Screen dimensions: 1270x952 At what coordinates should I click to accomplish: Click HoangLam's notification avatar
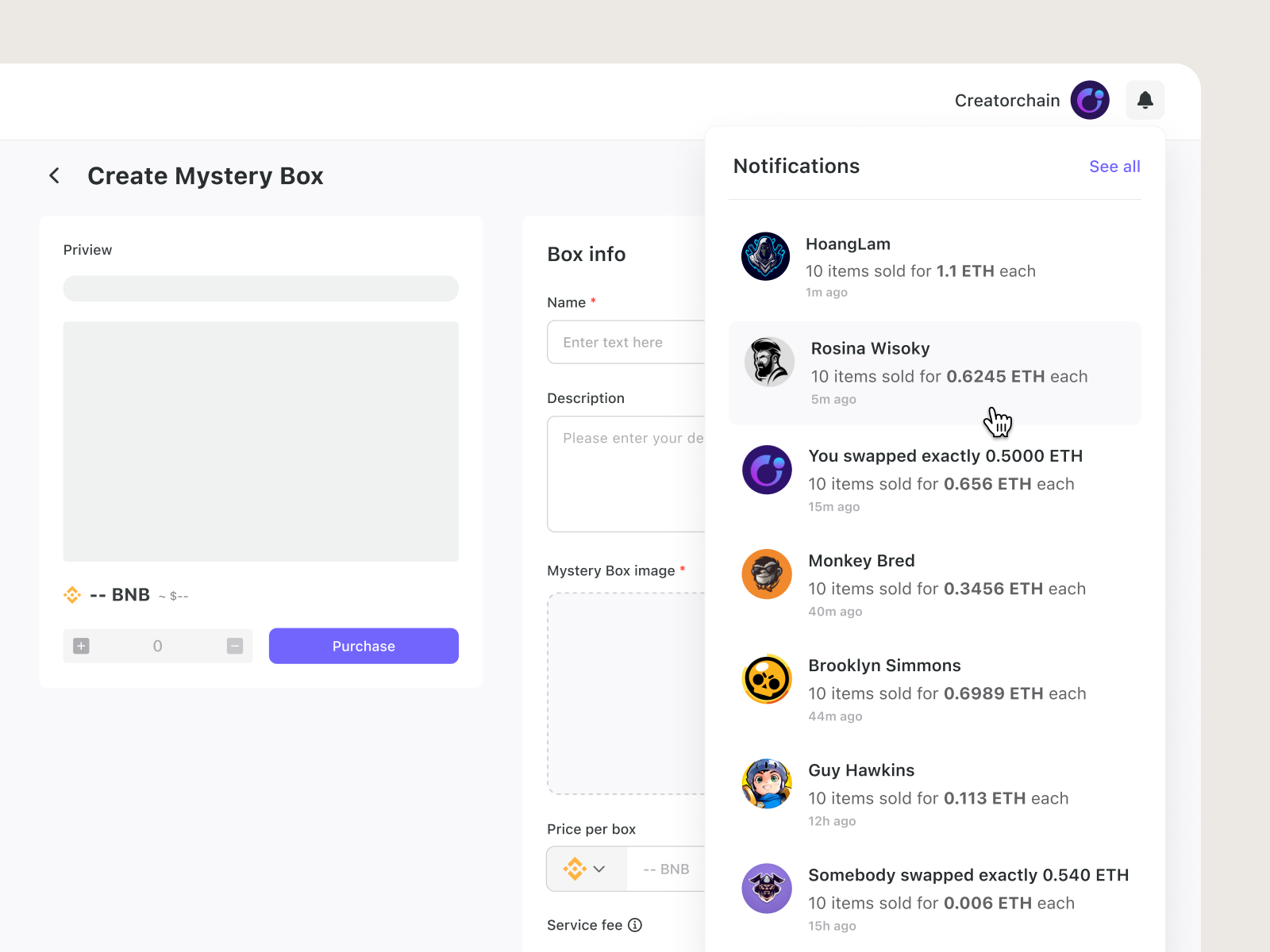[x=766, y=256]
